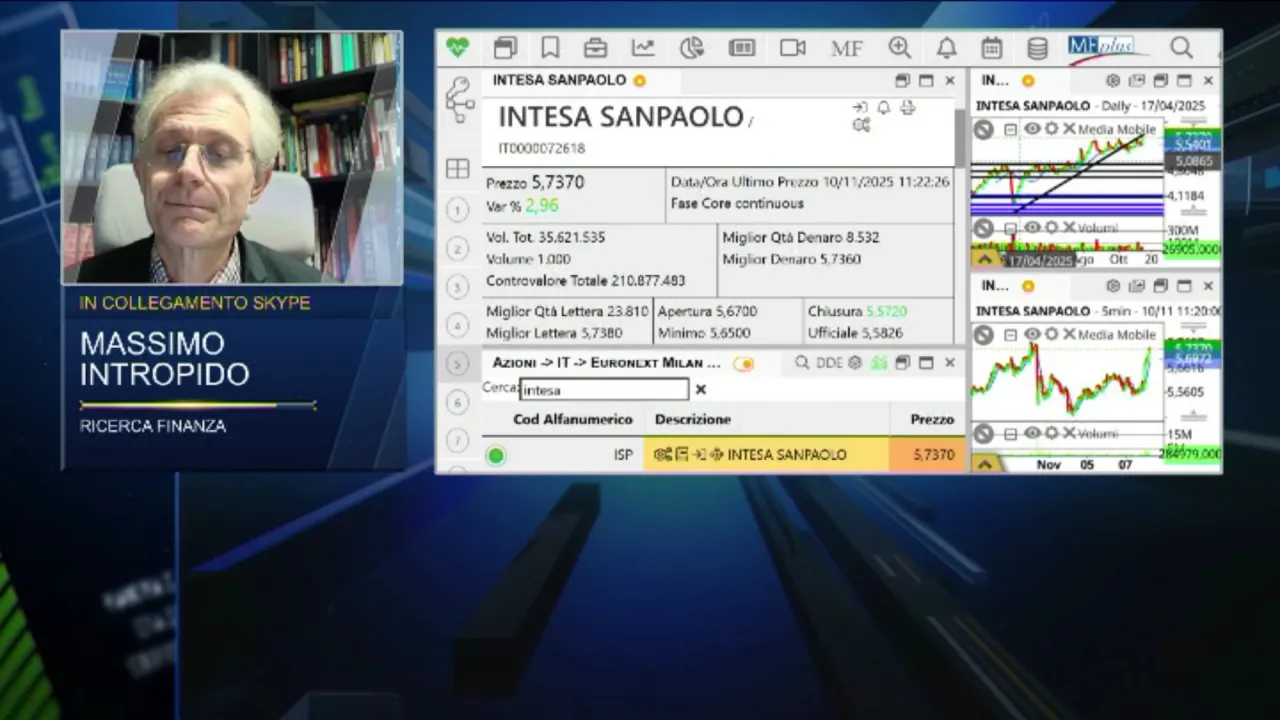Screen dimensions: 1280x720
Task: Toggle Volumi visibility eye on the 5min chart
Action: click(x=1032, y=433)
